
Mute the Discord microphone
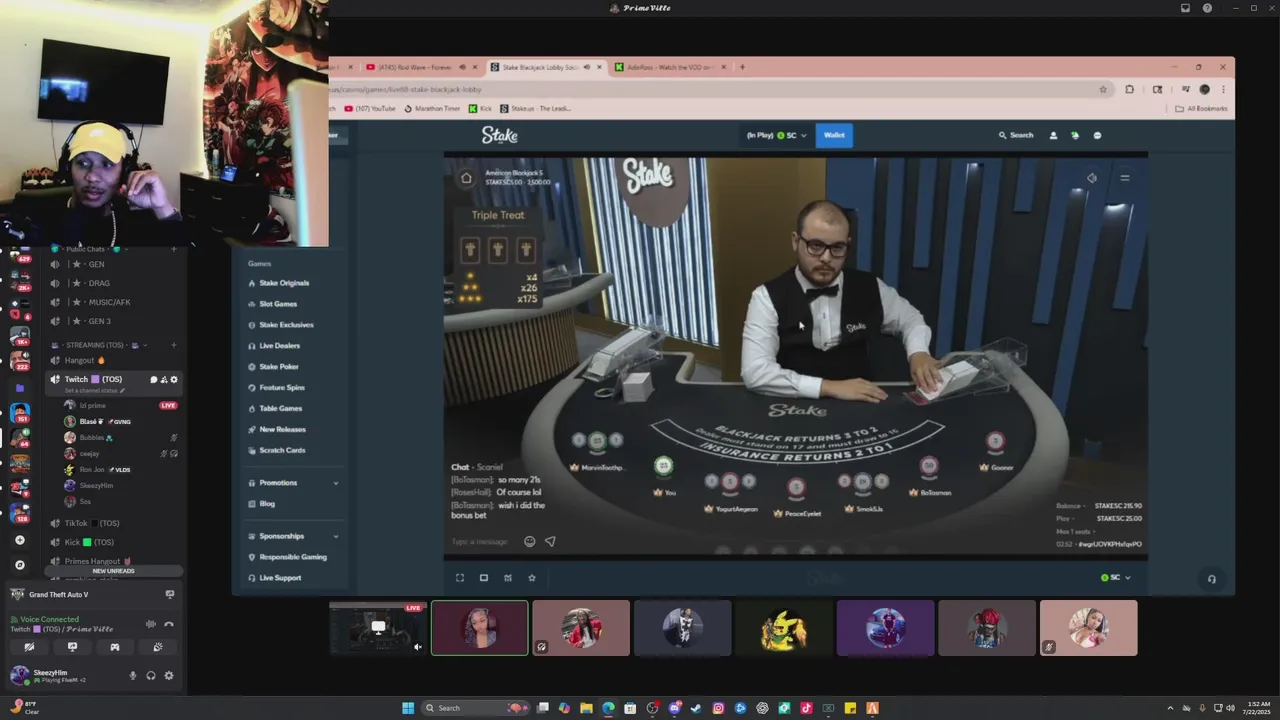(133, 675)
